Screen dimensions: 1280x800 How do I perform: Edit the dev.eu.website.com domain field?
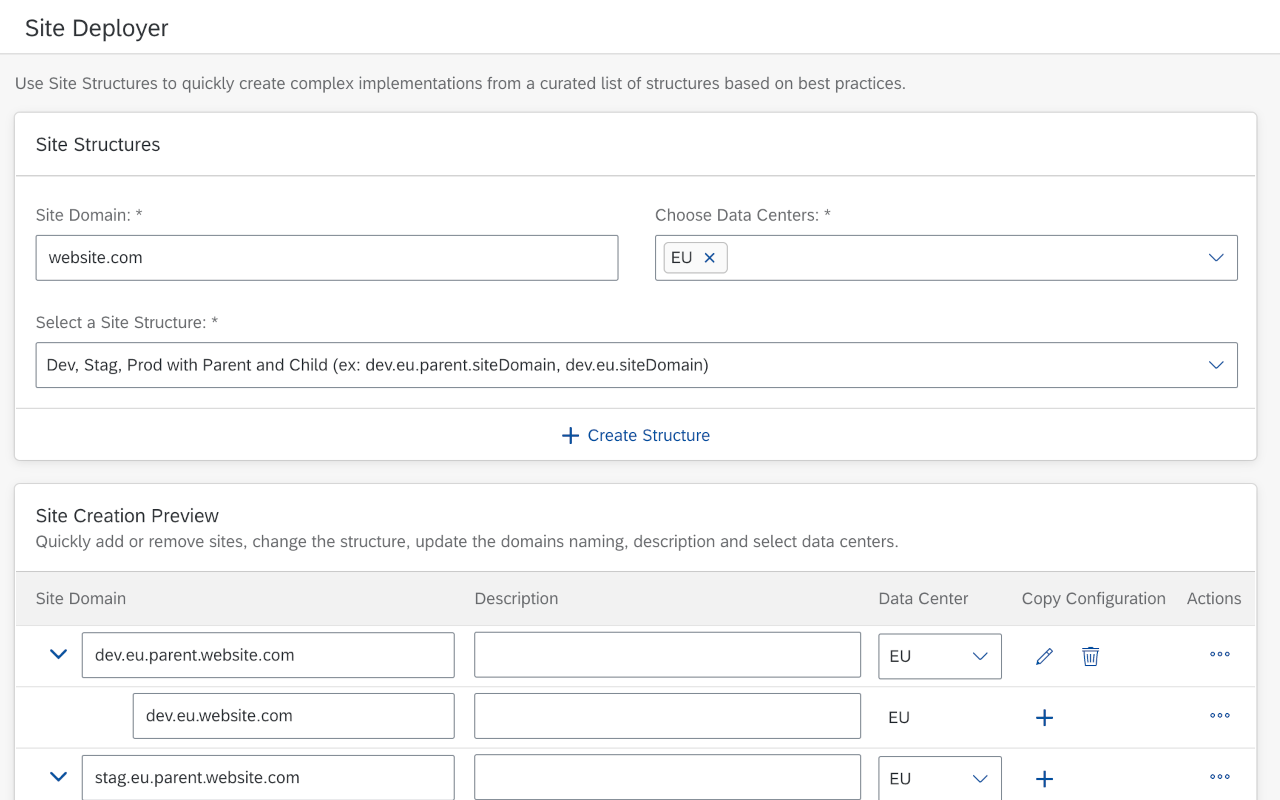click(293, 715)
